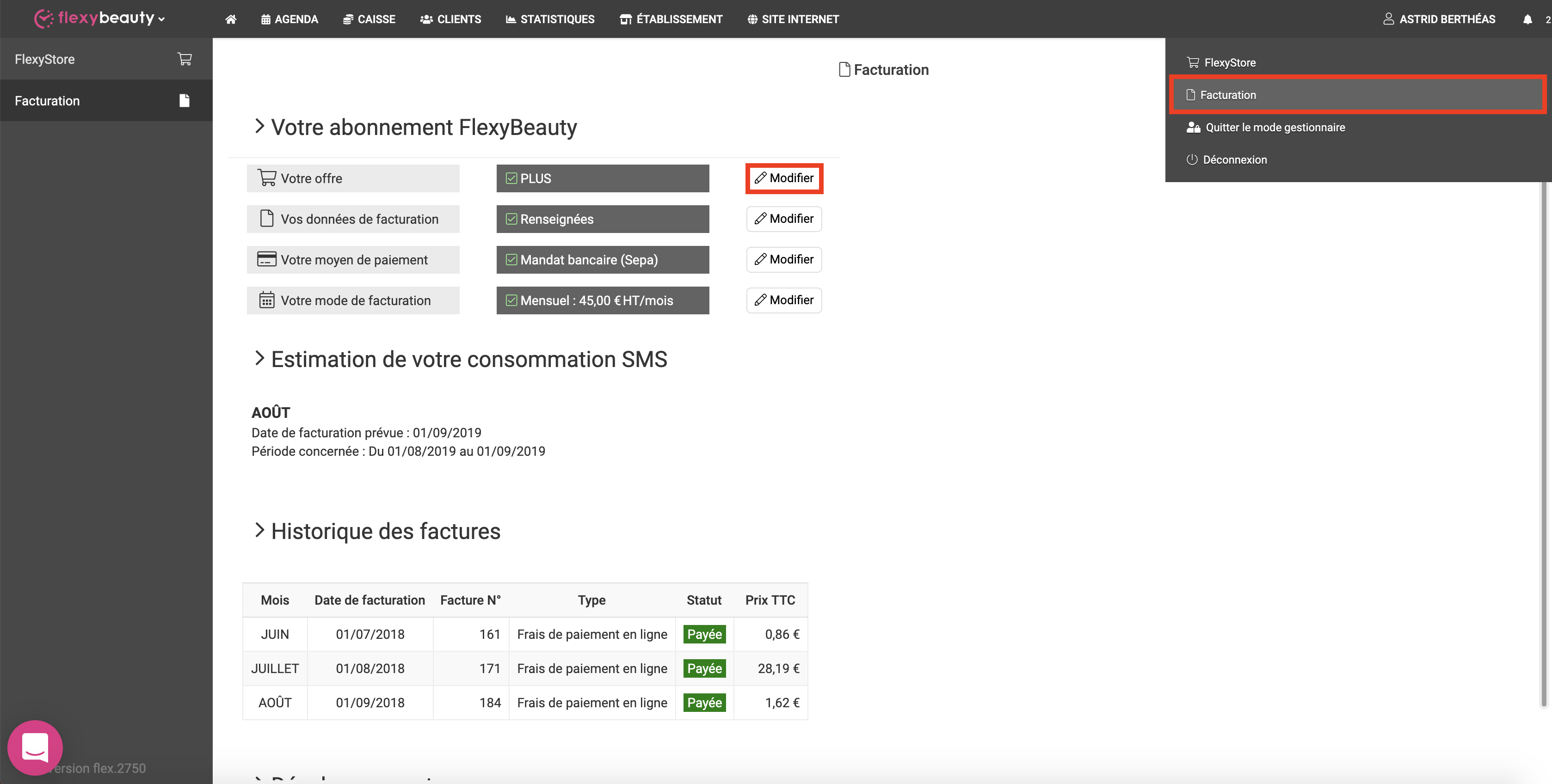Image resolution: width=1552 pixels, height=784 pixels.
Task: Click the credit card icon beside Votre moyen de paiement
Action: pyautogui.click(x=266, y=259)
